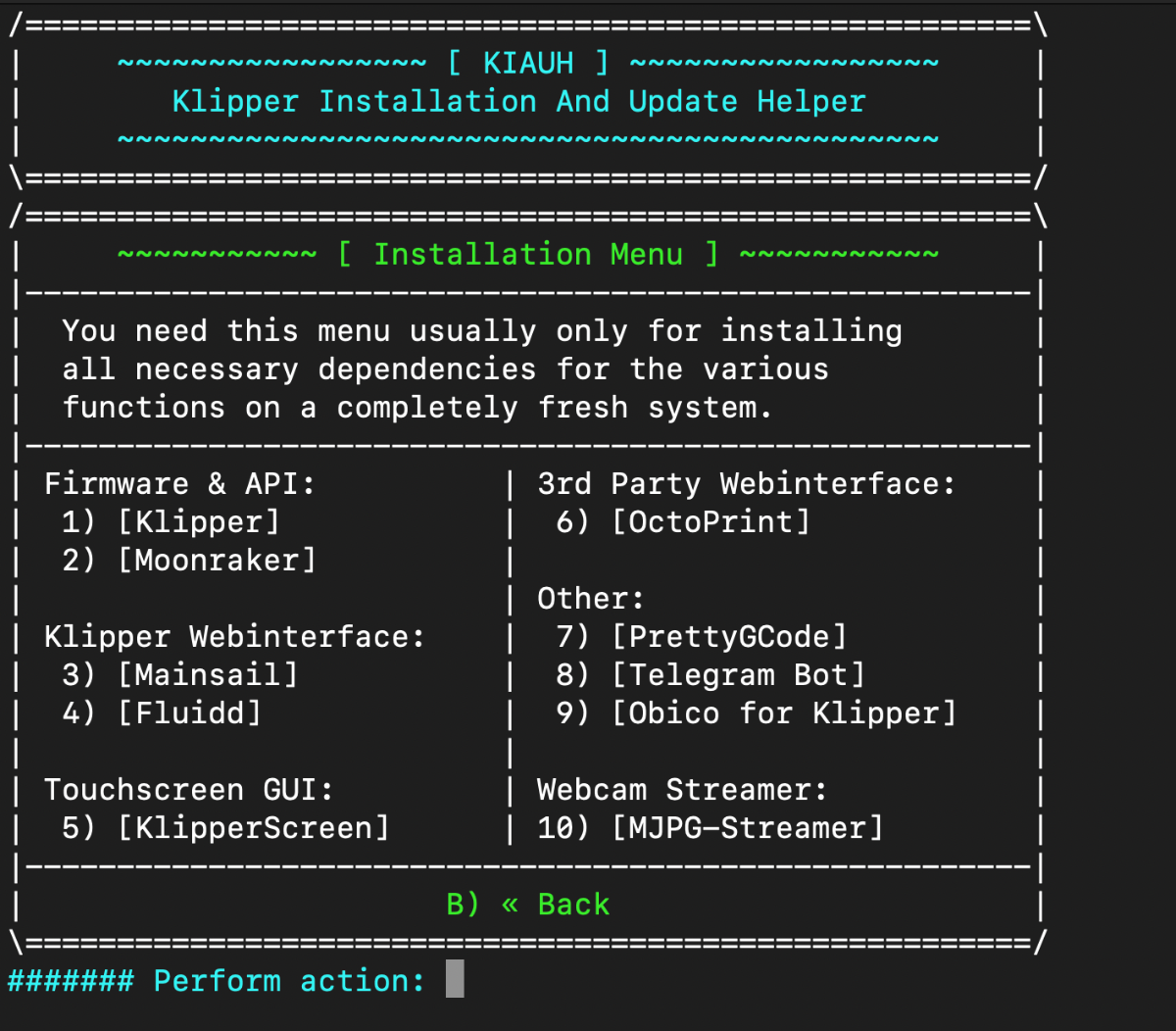Select the 6) [OctoPrint] menu entry
This screenshot has height=1031, width=1176.
[x=683, y=521]
